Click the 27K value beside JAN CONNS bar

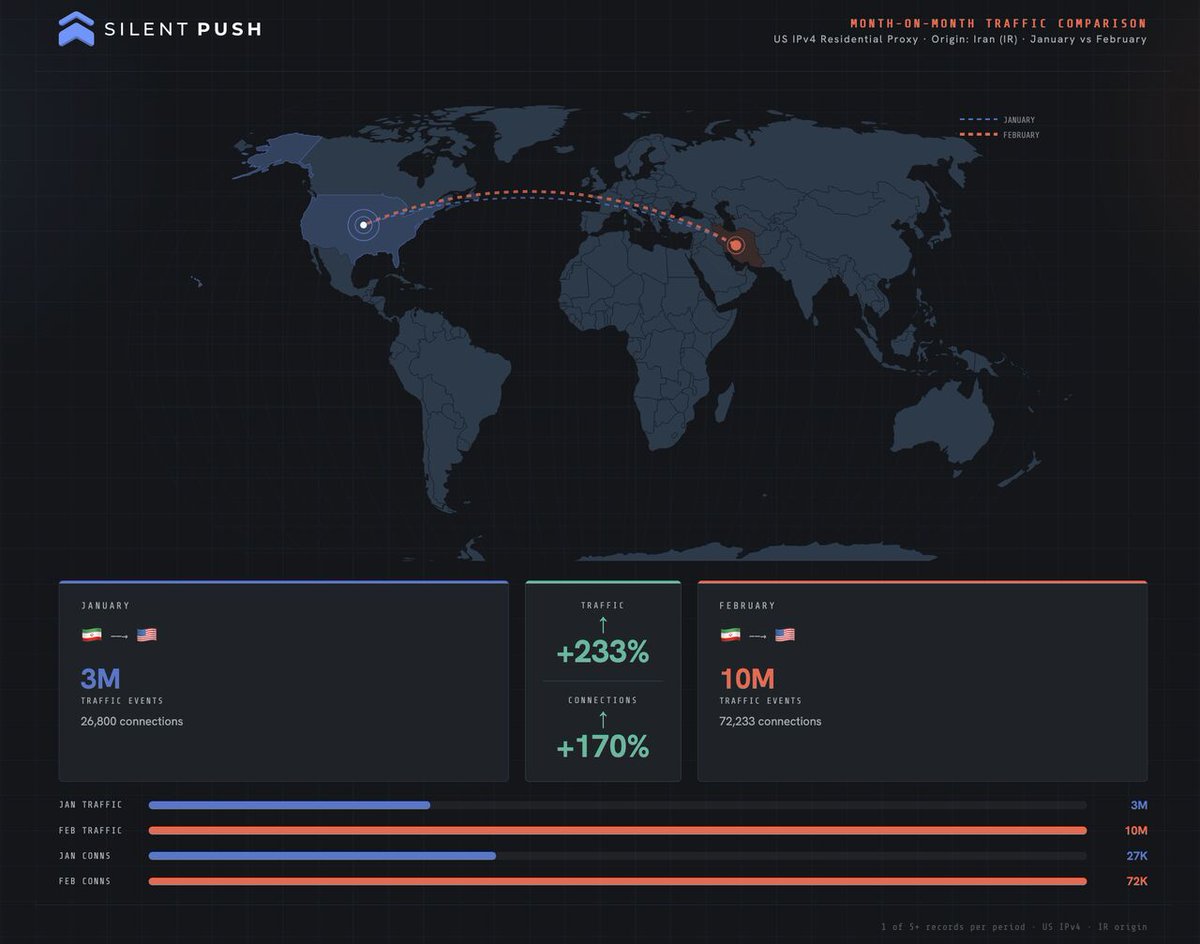point(1137,856)
